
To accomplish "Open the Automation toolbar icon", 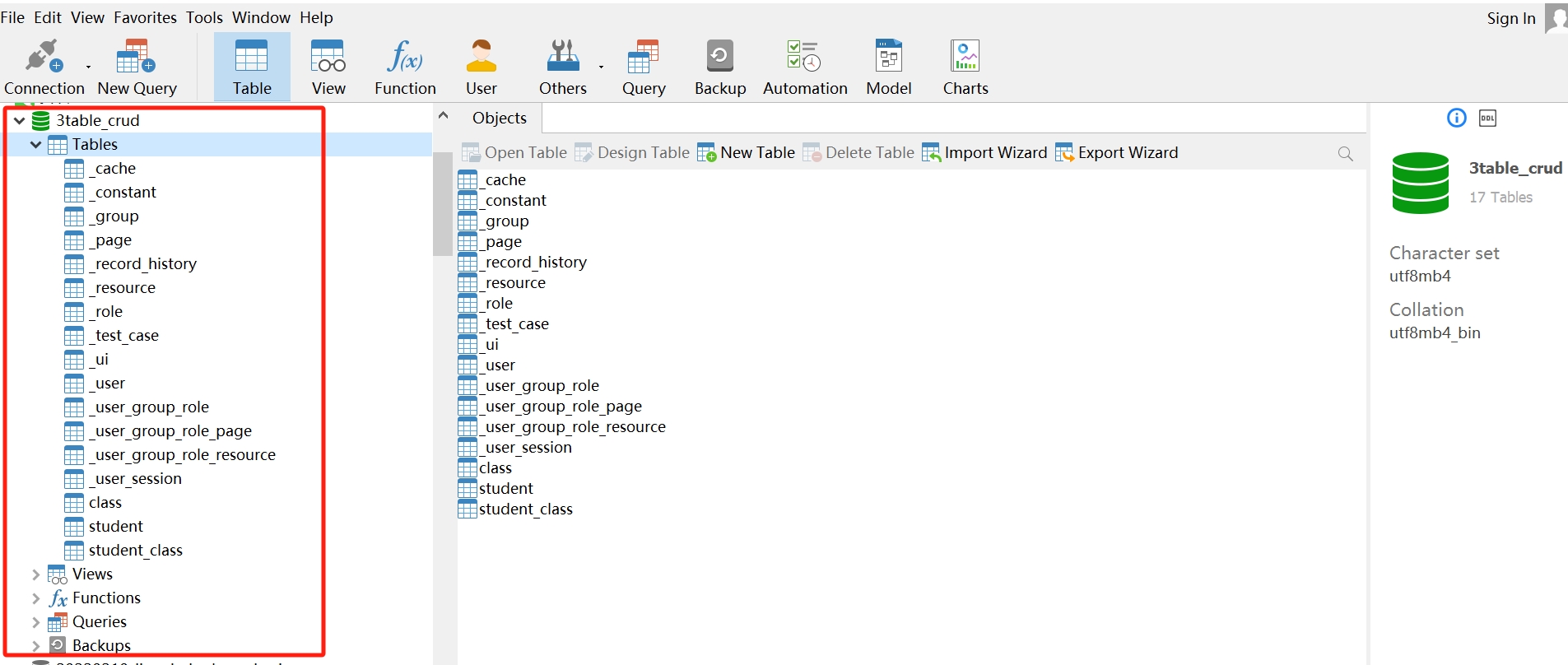I will [x=804, y=58].
